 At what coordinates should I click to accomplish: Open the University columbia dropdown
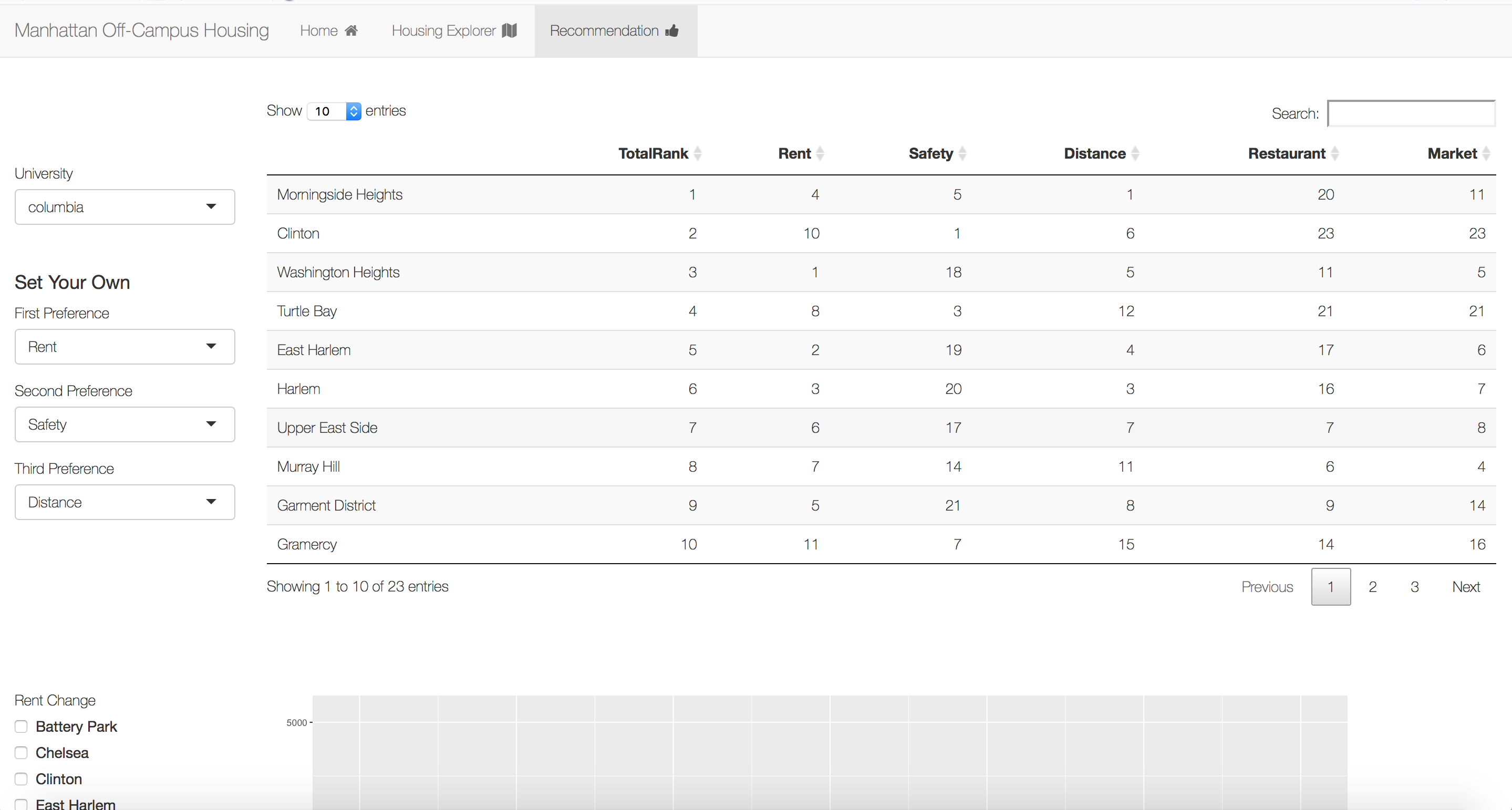(x=125, y=207)
